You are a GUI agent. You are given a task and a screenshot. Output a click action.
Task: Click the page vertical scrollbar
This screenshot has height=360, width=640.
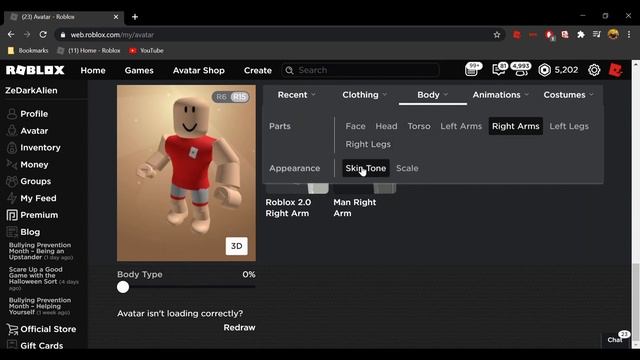point(636,302)
